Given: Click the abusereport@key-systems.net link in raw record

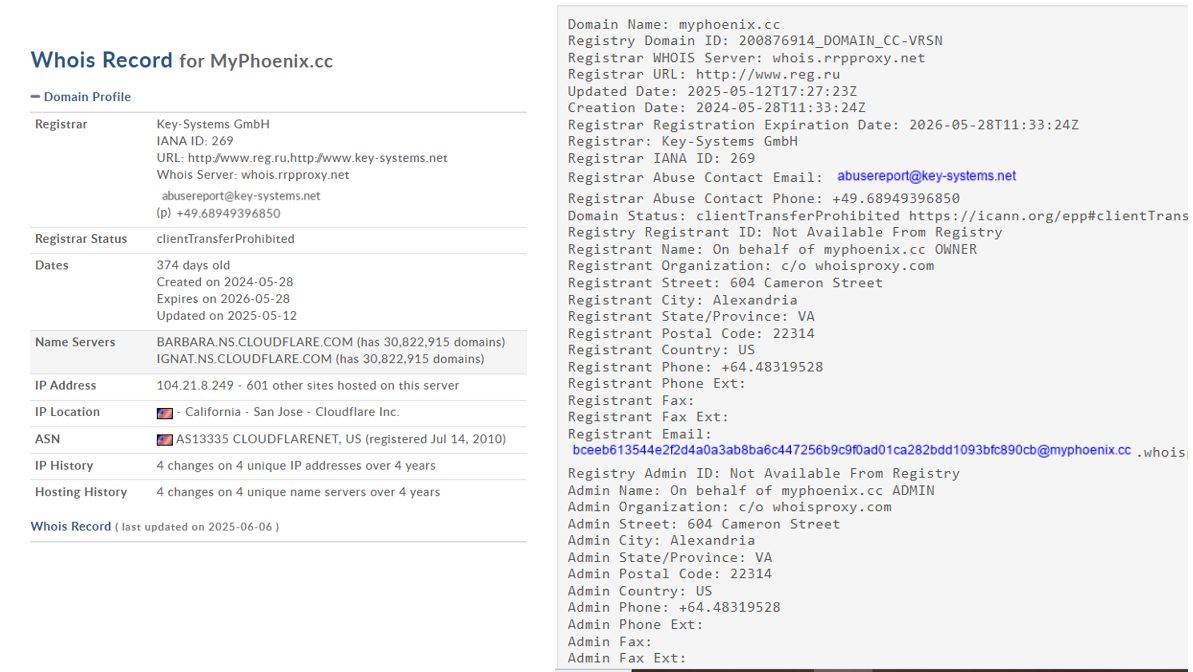Looking at the screenshot, I should 926,176.
